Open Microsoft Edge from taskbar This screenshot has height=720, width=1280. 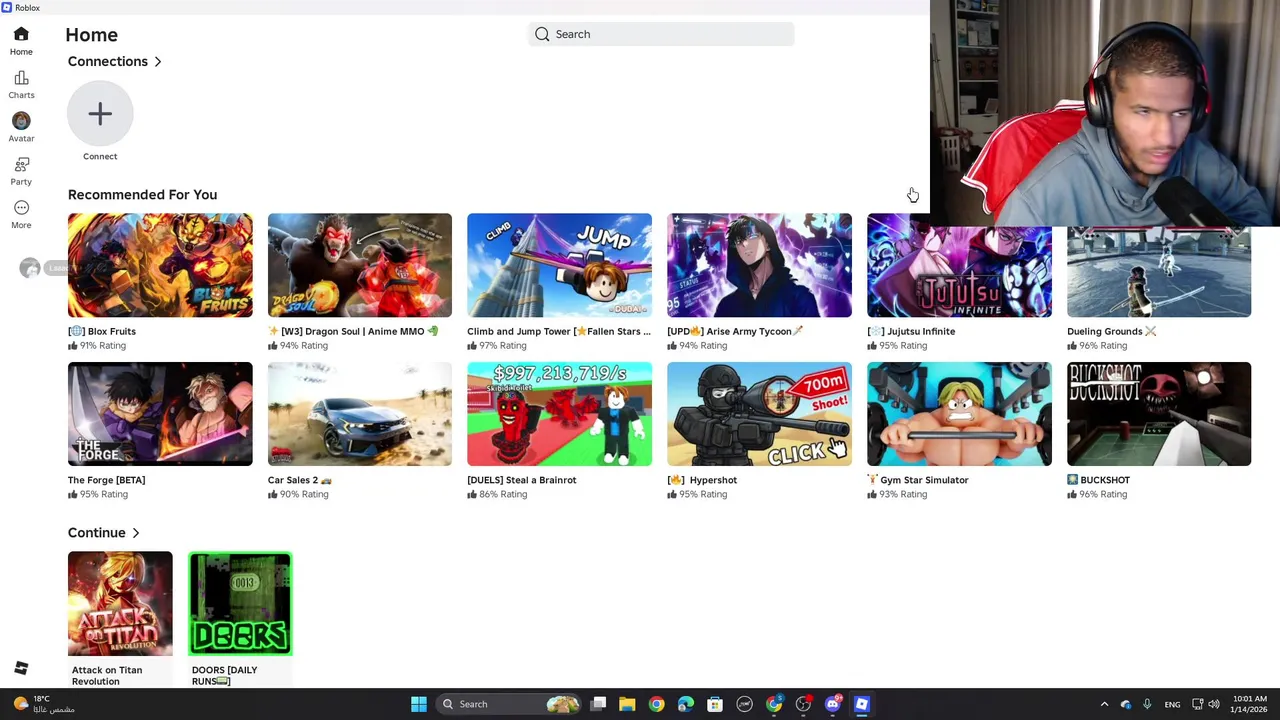tap(685, 704)
